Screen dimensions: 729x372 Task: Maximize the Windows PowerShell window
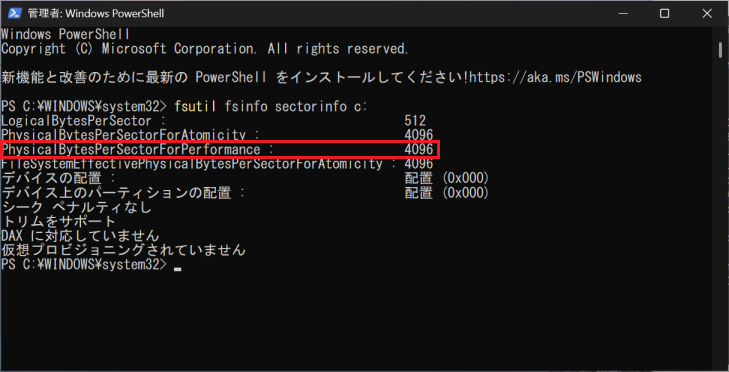point(665,13)
